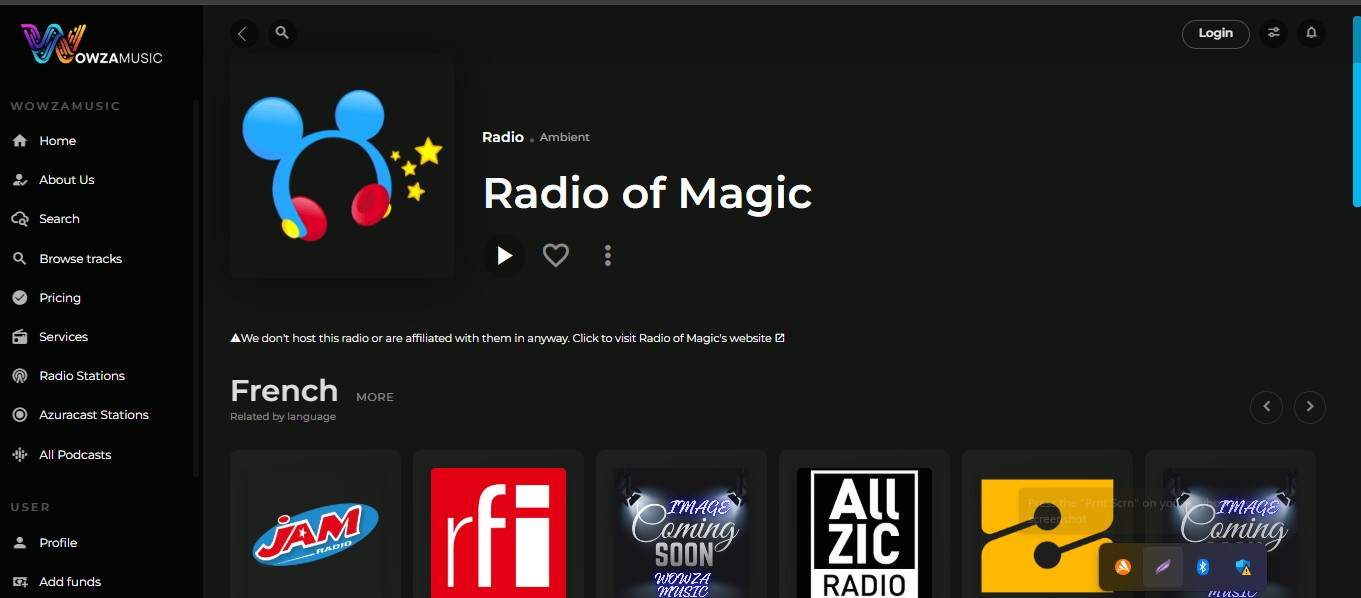The height and width of the screenshot is (598, 1361).
Task: Open the settings sliders icon
Action: tap(1273, 33)
